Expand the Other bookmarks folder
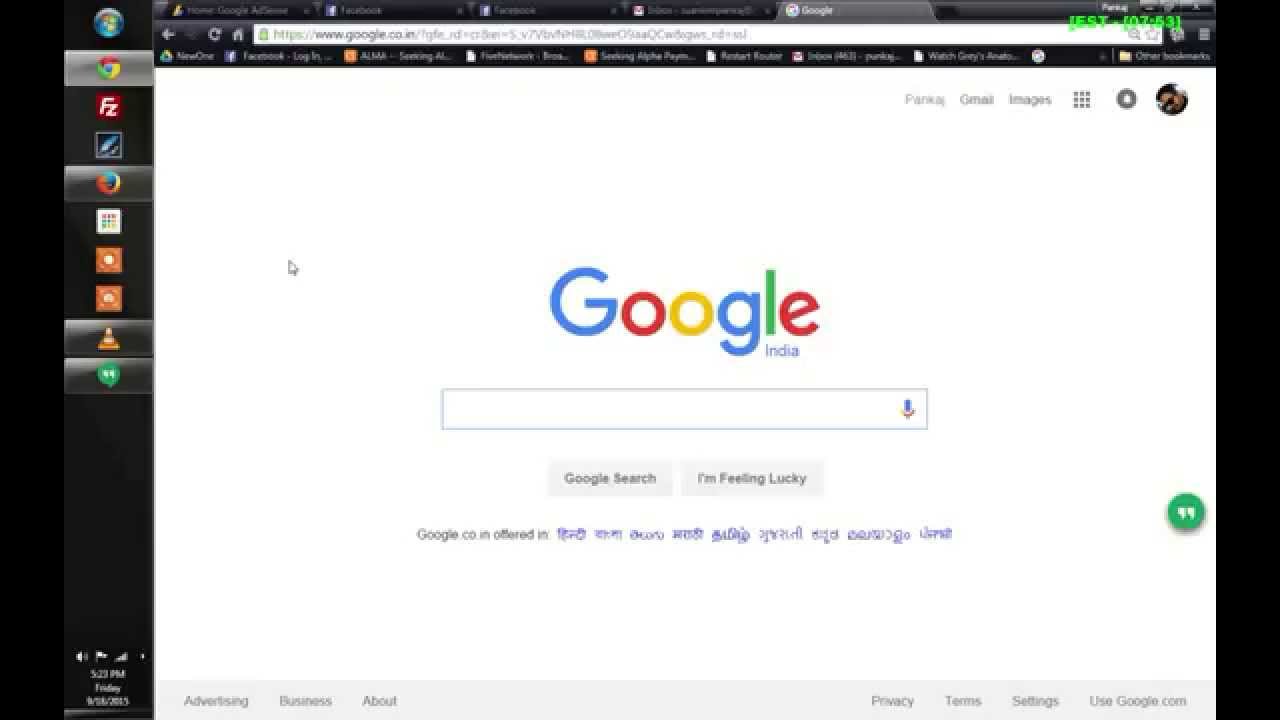The image size is (1280, 720). click(1164, 56)
